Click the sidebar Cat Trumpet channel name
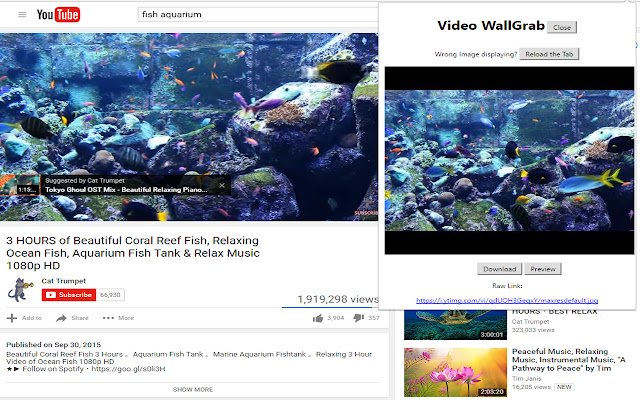Image resolution: width=640 pixels, height=400 pixels. coord(531,322)
